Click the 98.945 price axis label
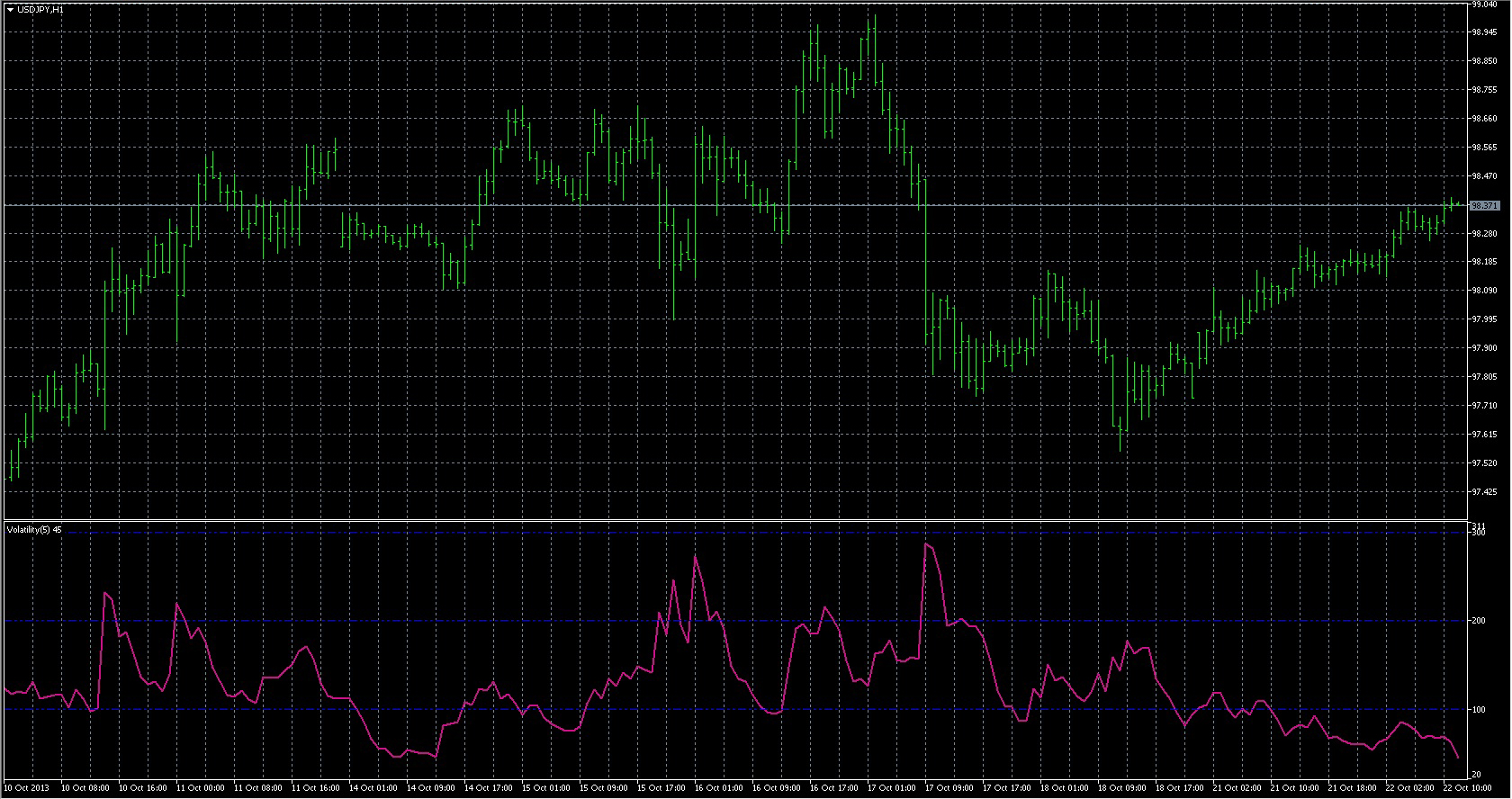This screenshot has width=1512, height=799. pos(1484,32)
